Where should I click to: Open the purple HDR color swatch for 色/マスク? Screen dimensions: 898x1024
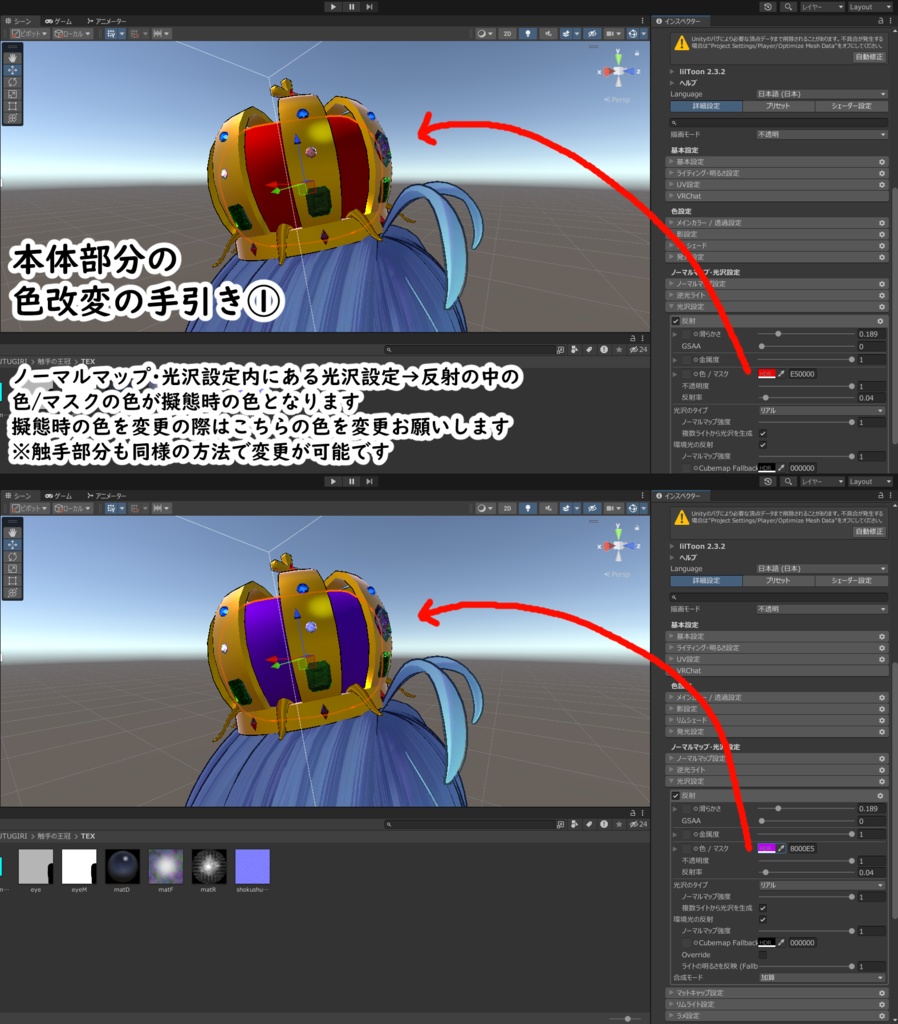[766, 848]
